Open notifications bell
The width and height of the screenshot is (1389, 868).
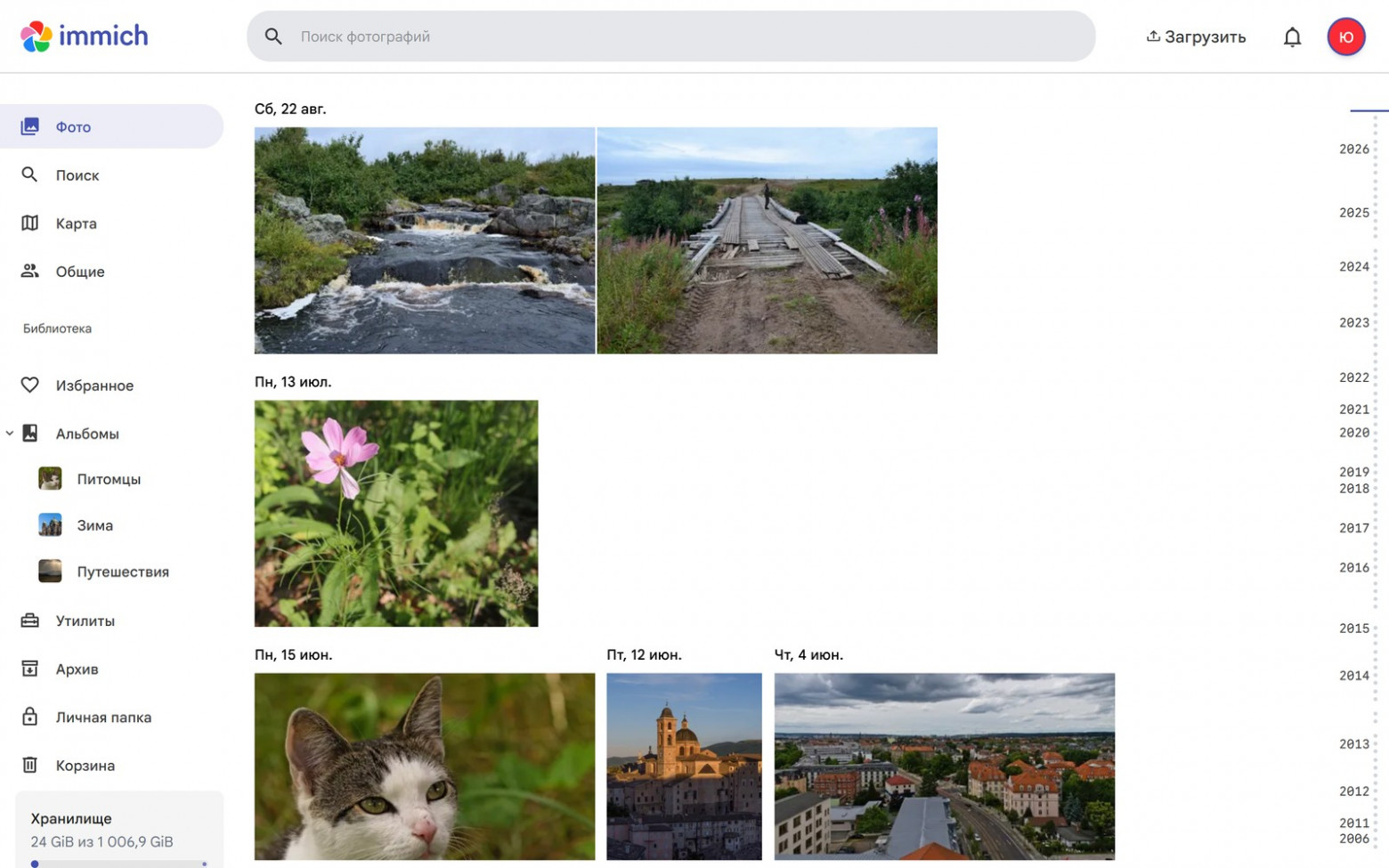coord(1292,37)
